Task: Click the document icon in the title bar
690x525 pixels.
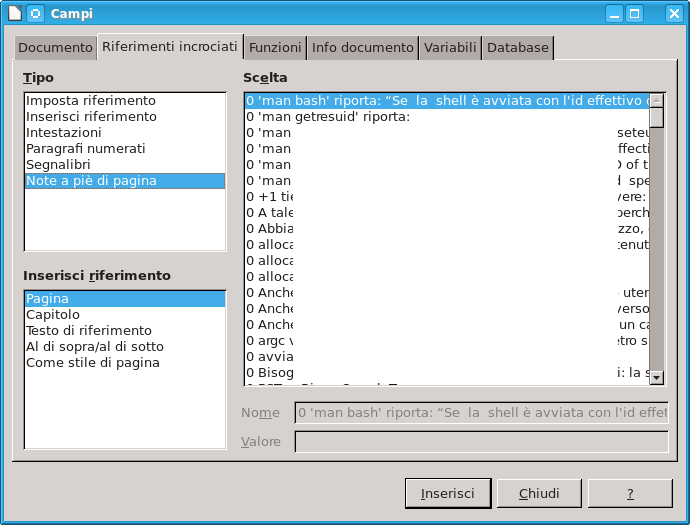Action: (x=13, y=13)
